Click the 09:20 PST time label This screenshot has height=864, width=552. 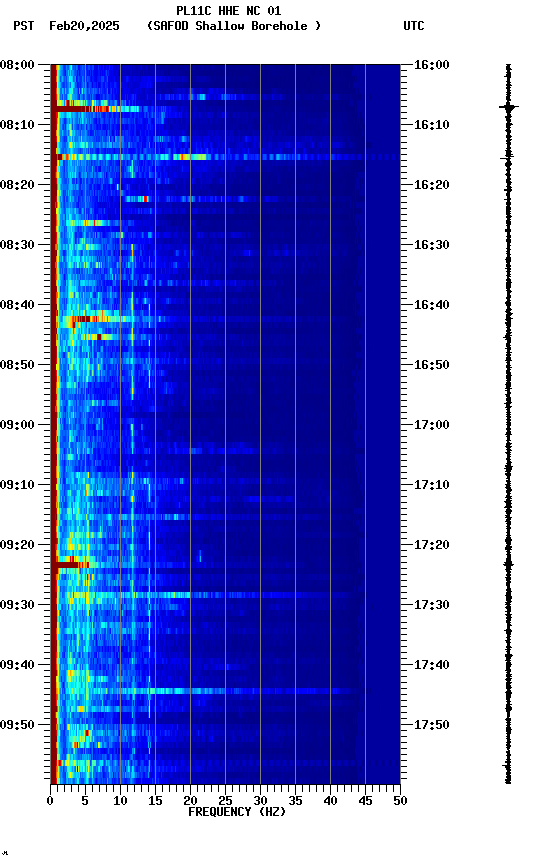click(x=17, y=545)
